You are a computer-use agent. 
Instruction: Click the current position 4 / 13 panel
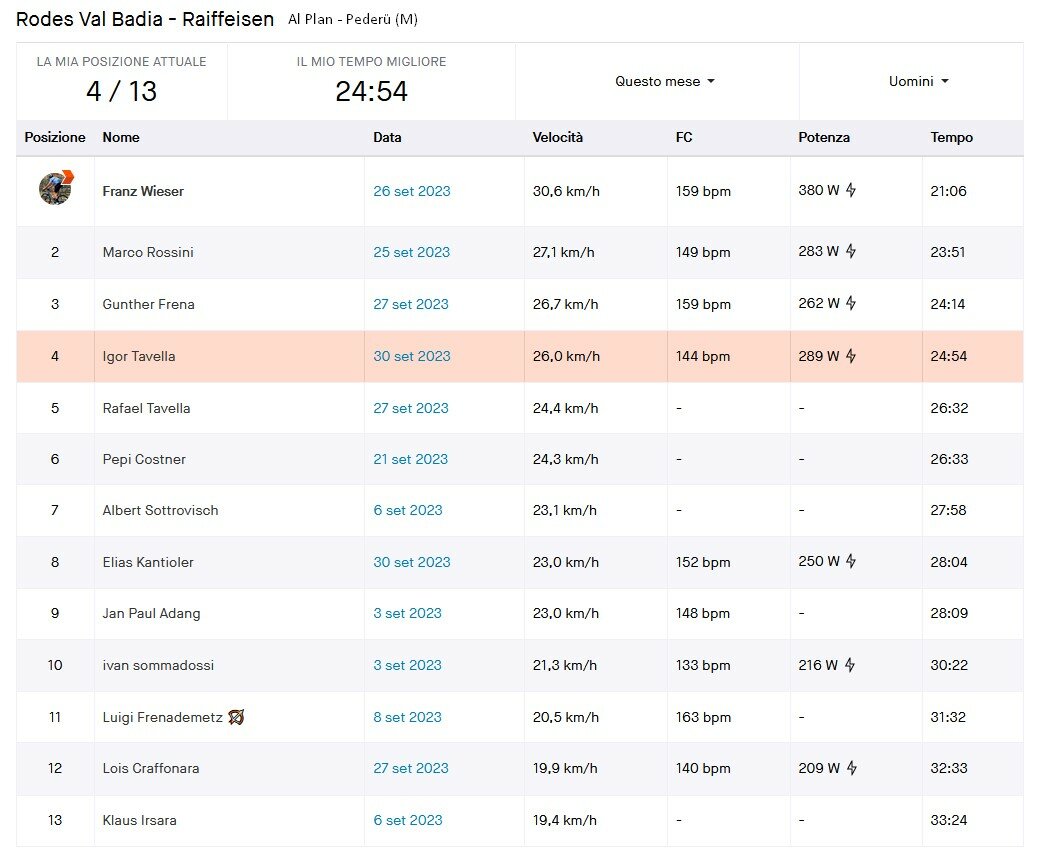point(121,81)
